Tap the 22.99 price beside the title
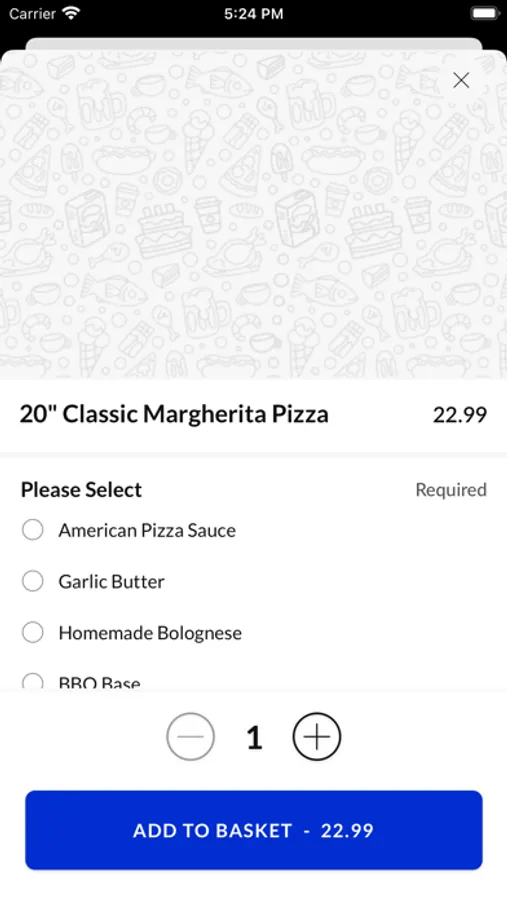The height and width of the screenshot is (900, 507). click(x=460, y=414)
